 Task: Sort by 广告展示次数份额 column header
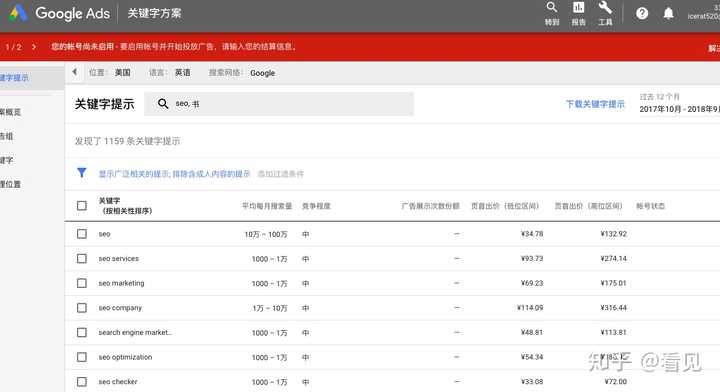(430, 206)
